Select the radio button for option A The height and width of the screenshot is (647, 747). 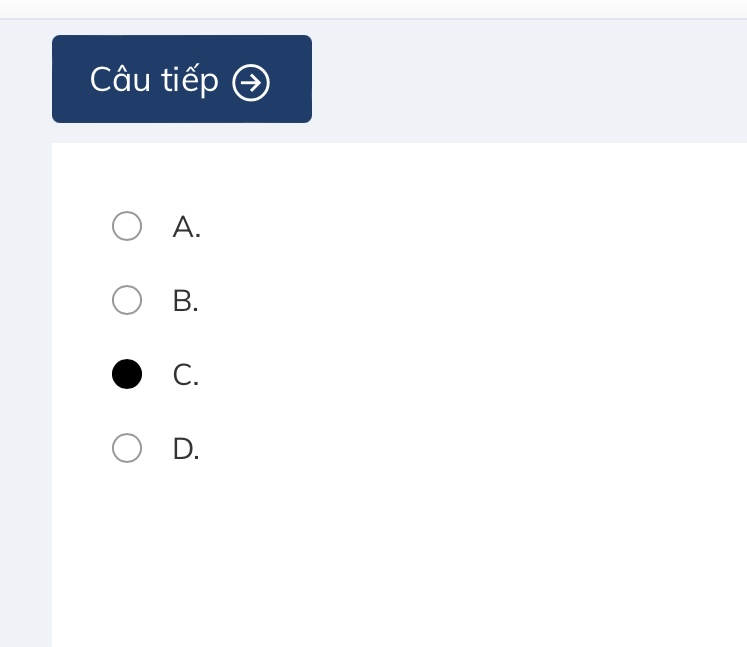coord(127,227)
